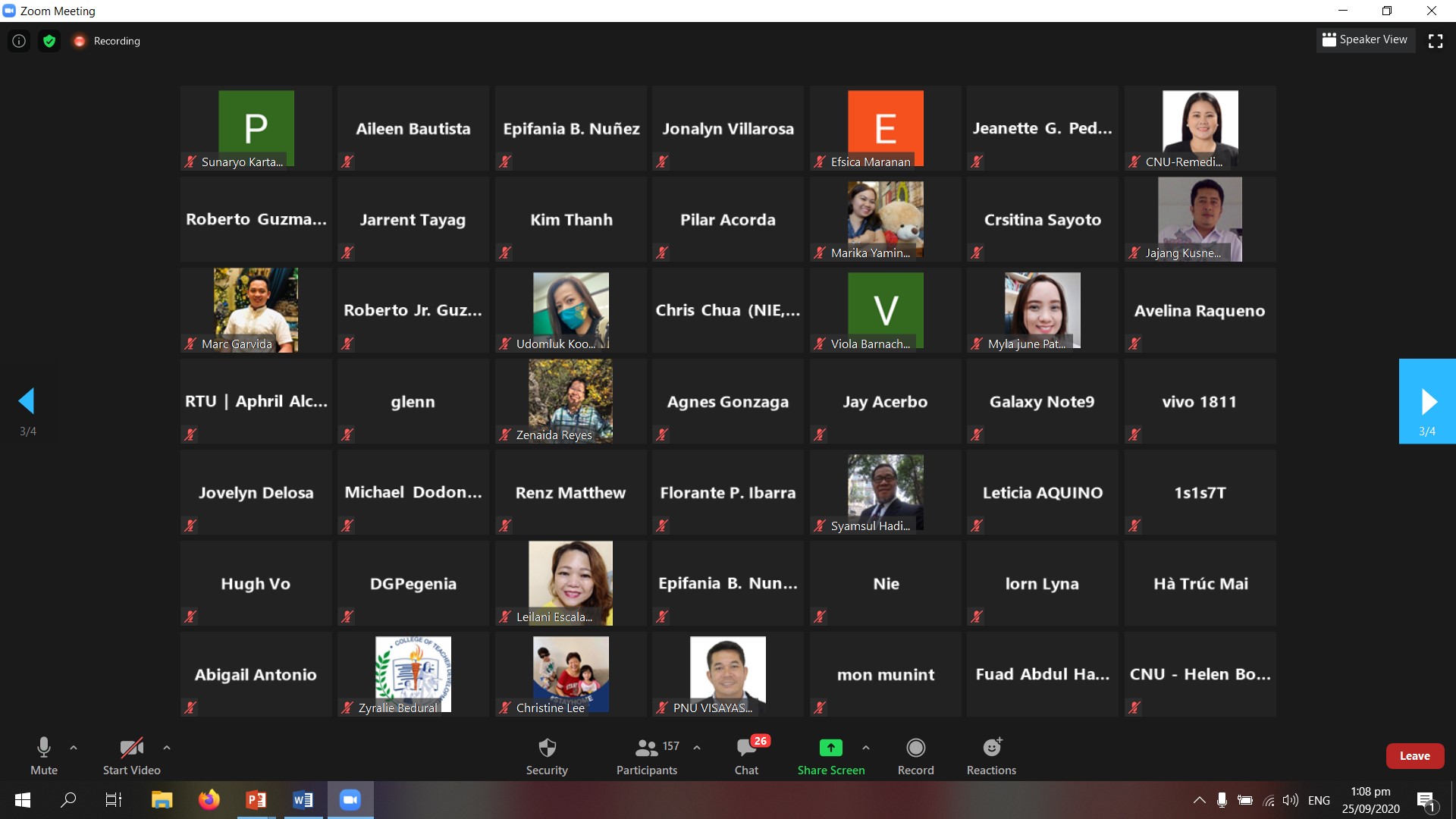The height and width of the screenshot is (819, 1456).
Task: Go to next gallery page arrow
Action: coord(1427,402)
